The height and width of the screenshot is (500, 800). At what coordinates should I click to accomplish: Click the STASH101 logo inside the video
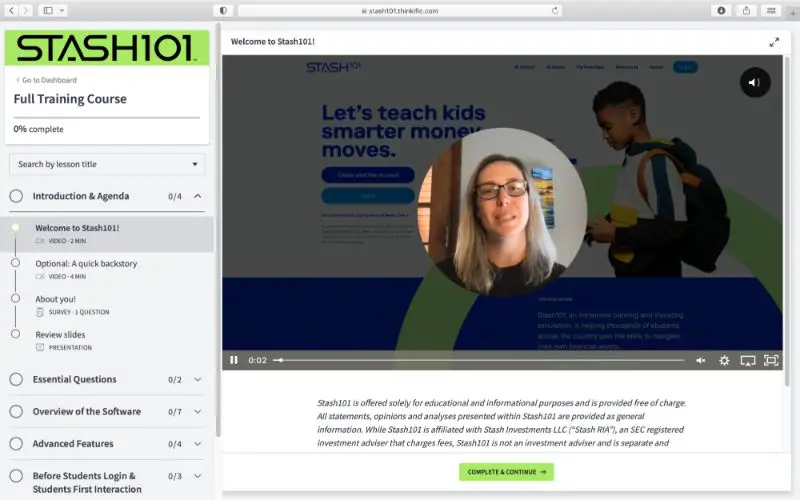(333, 67)
